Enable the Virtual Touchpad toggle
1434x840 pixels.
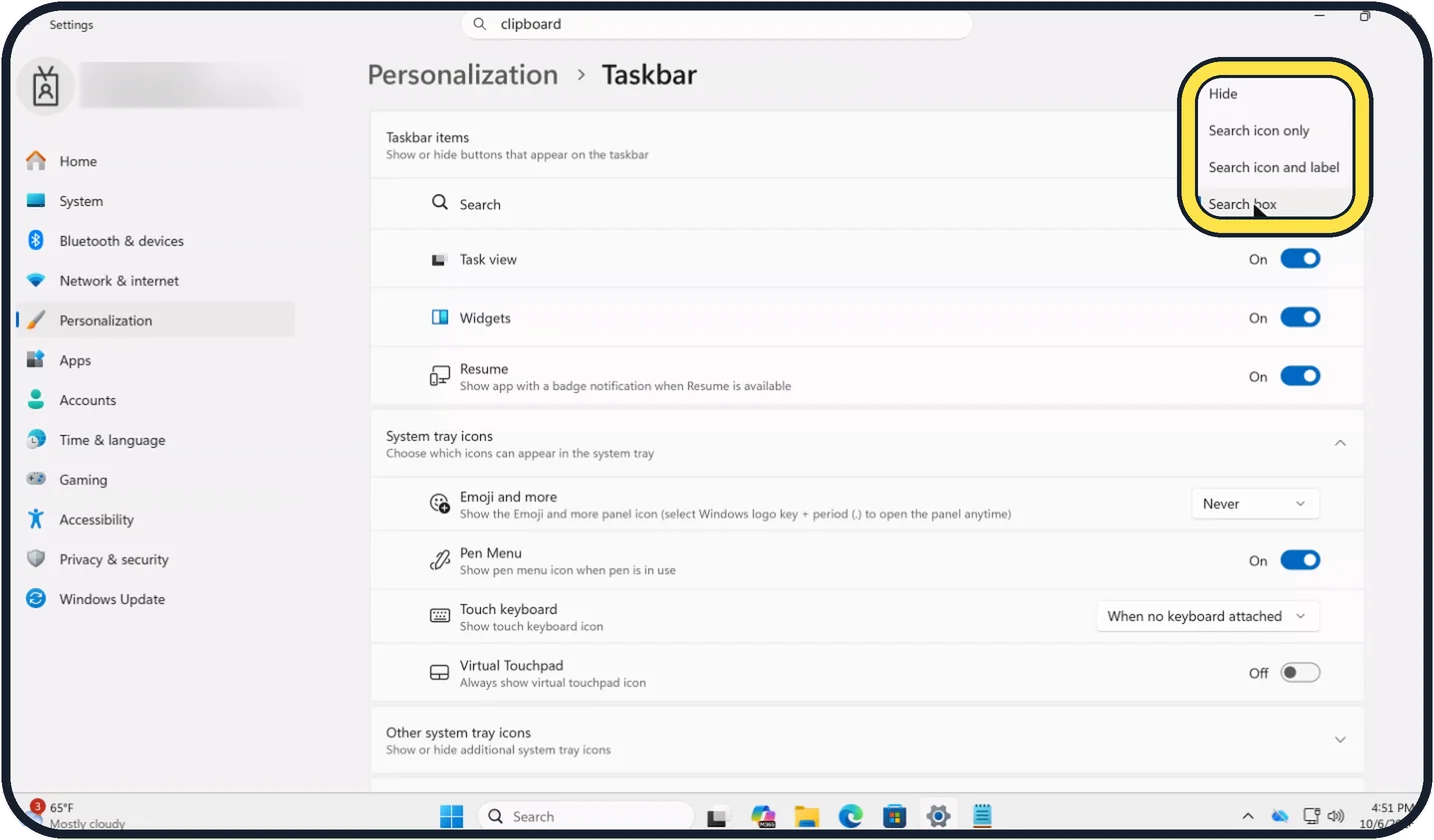pyautogui.click(x=1300, y=673)
